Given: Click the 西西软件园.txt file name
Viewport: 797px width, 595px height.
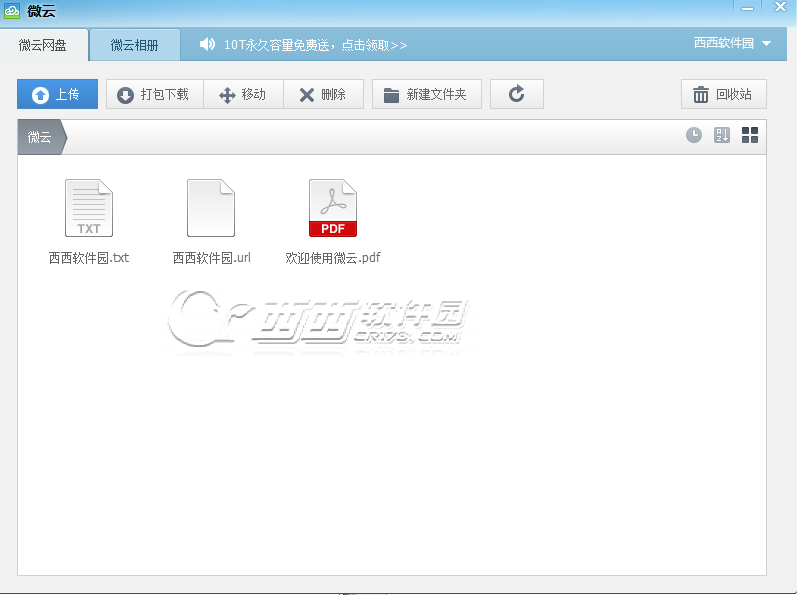Looking at the screenshot, I should (89, 258).
